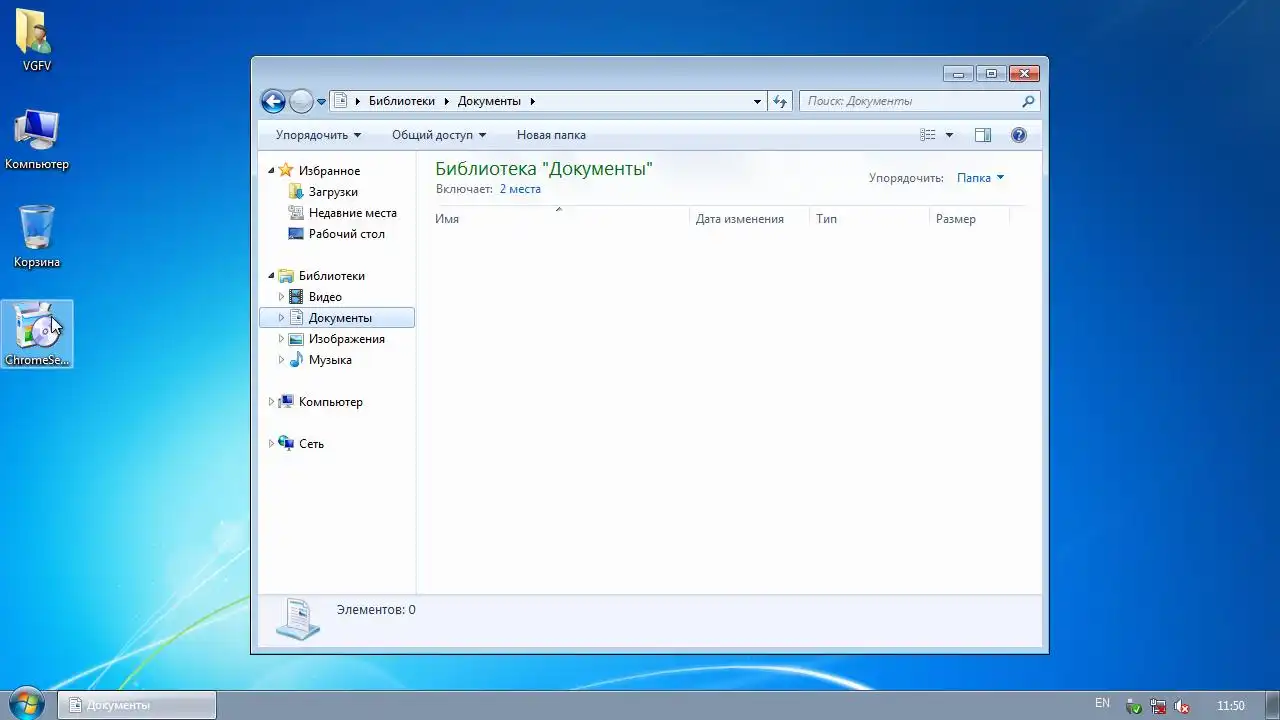
Task: Open the view options dropdown arrow
Action: pos(949,135)
